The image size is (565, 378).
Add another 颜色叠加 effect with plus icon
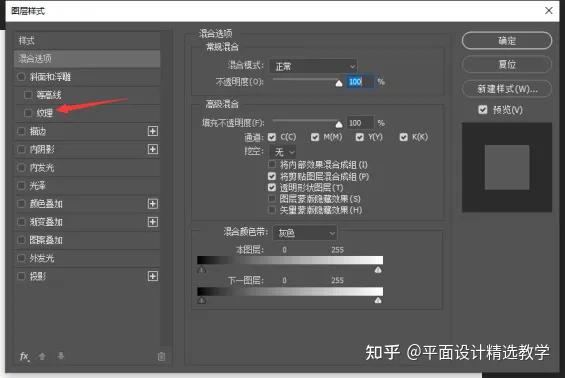153,204
